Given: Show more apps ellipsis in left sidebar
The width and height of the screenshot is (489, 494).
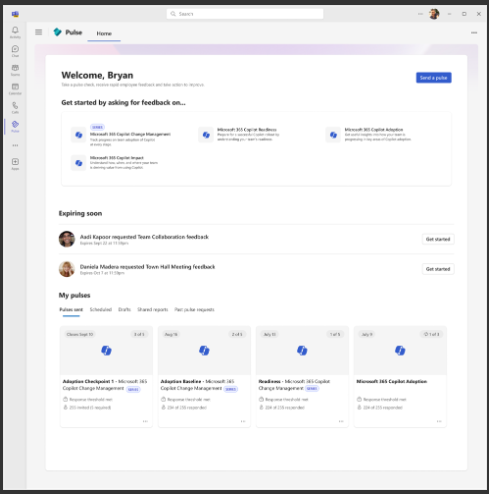Looking at the screenshot, I should [15, 145].
